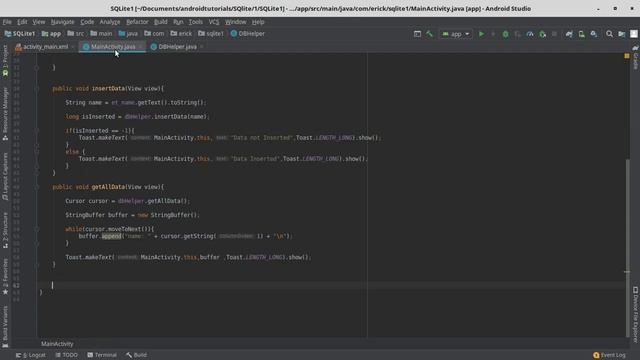Screen dimensions: 640x360
Task: Open the Tools menu
Action: point(196,22)
